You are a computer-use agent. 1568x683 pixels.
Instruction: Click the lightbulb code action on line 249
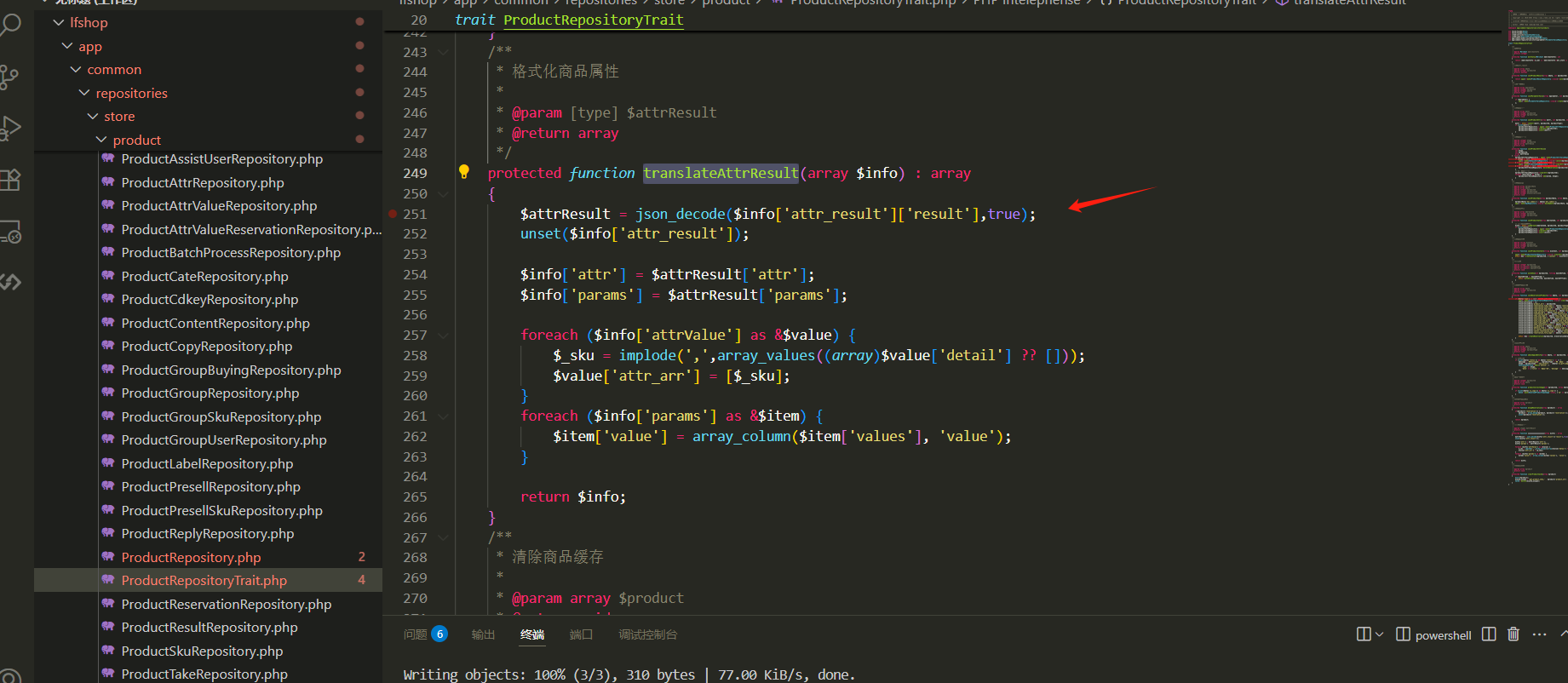tap(464, 172)
